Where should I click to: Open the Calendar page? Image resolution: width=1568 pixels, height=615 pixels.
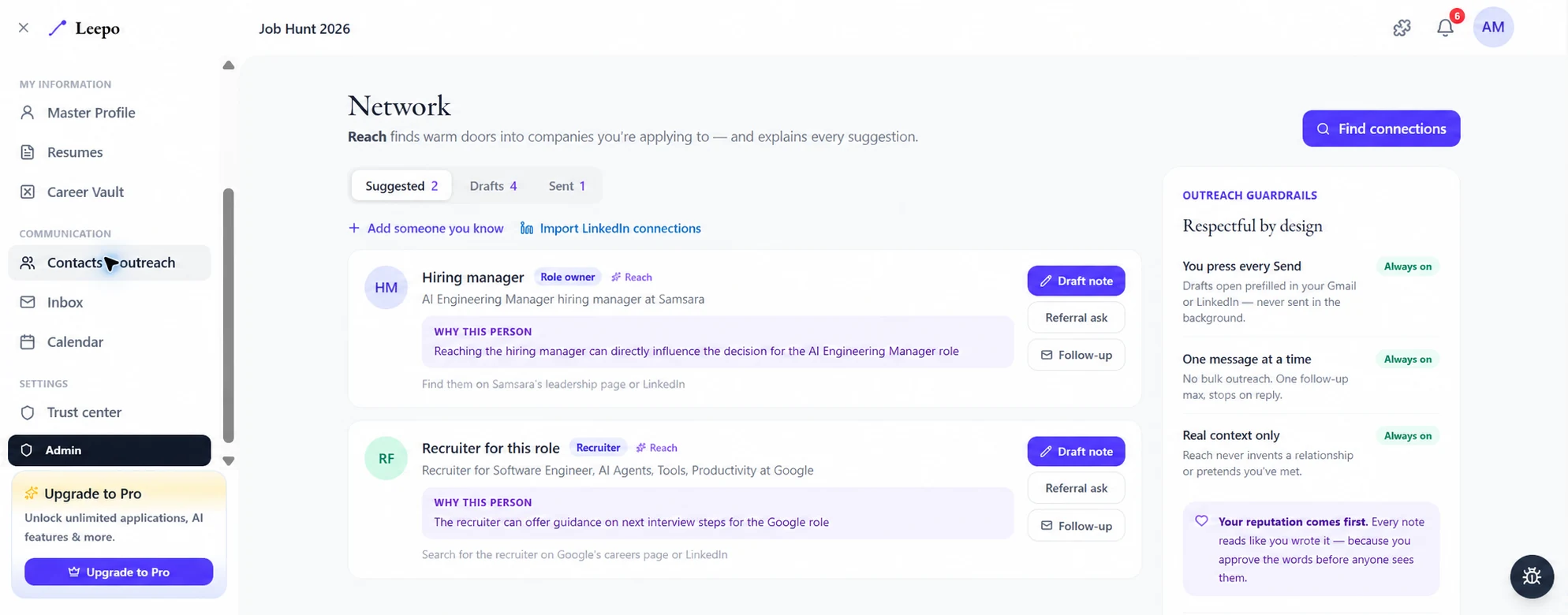tap(110, 341)
